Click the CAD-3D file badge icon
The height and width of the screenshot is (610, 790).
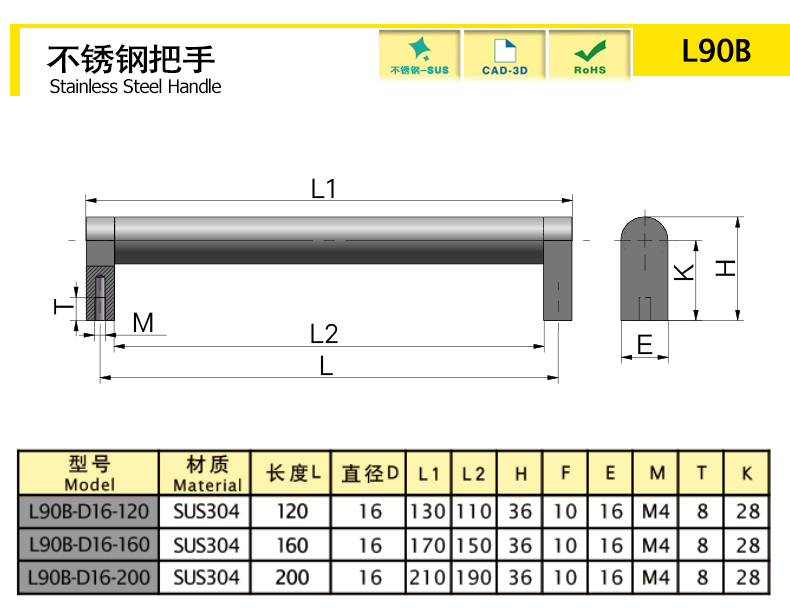(x=504, y=54)
